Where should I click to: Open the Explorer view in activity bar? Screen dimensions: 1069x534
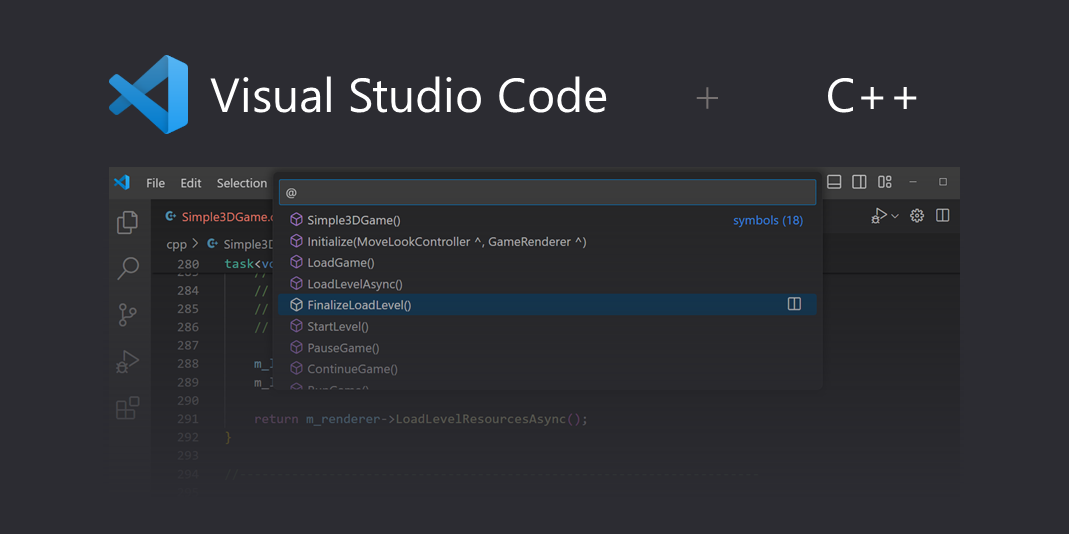tap(127, 222)
